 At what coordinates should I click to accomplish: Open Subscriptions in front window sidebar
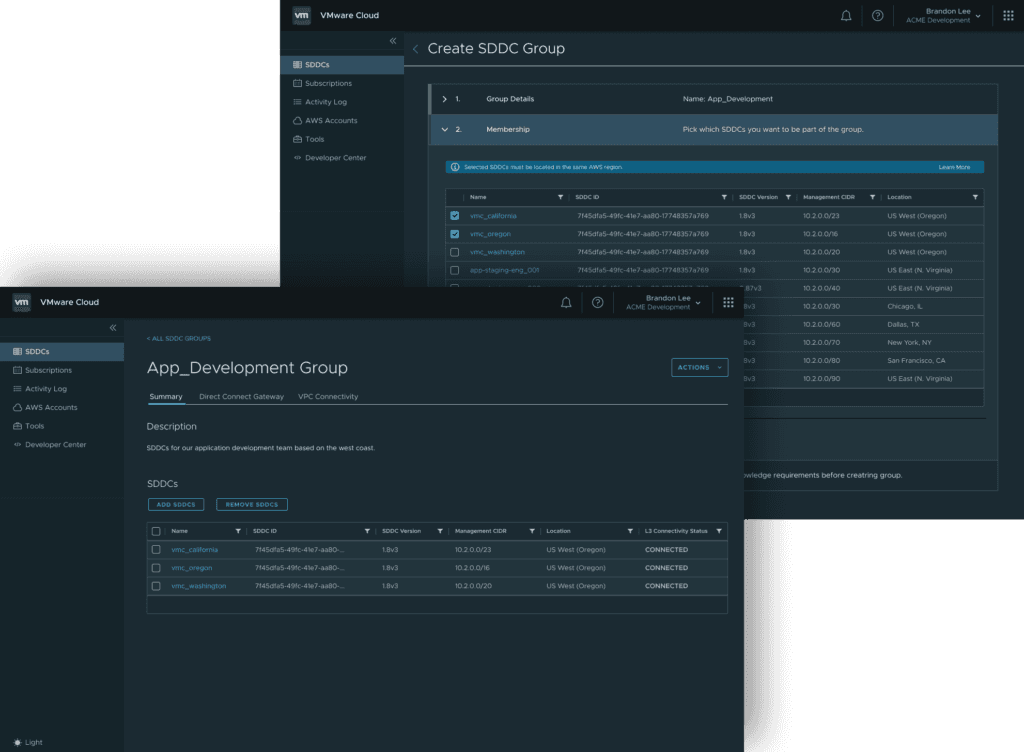pyautogui.click(x=48, y=370)
